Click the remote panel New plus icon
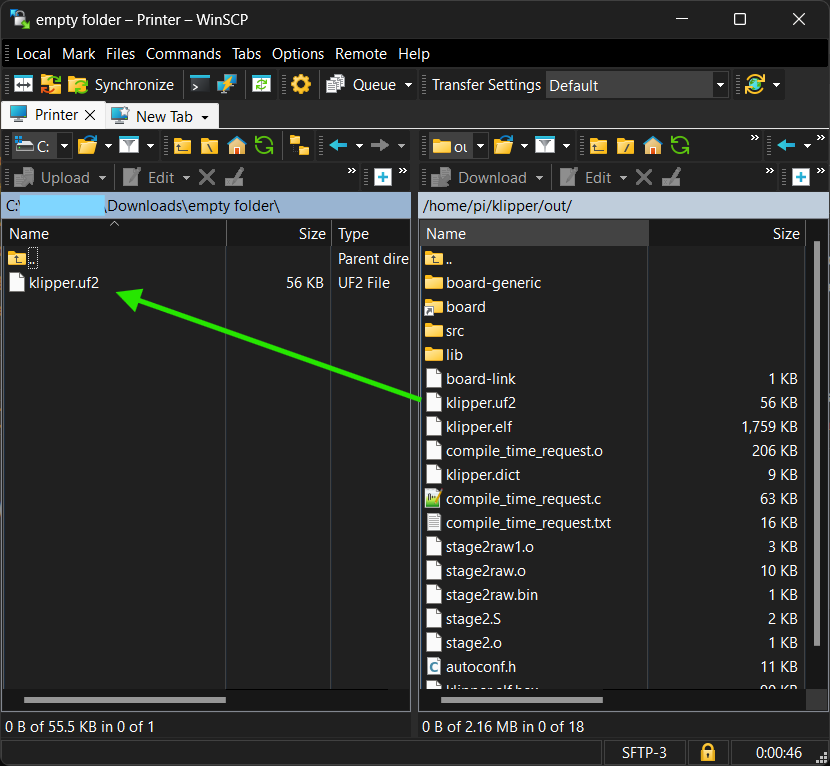Screen dimensions: 830x766 pyautogui.click(x=801, y=177)
